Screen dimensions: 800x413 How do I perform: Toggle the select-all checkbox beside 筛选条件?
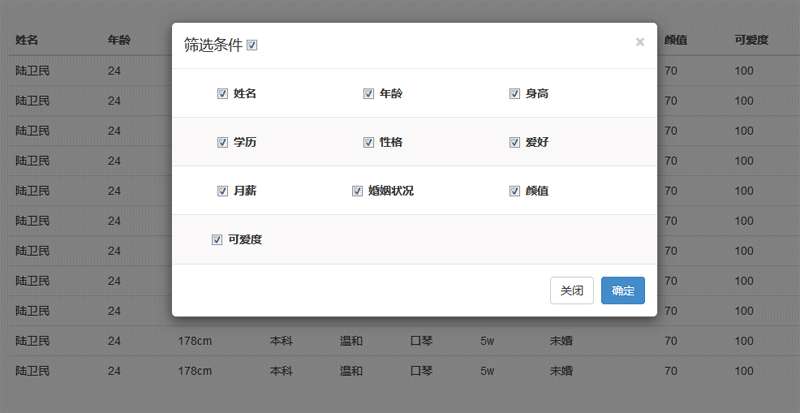(252, 45)
